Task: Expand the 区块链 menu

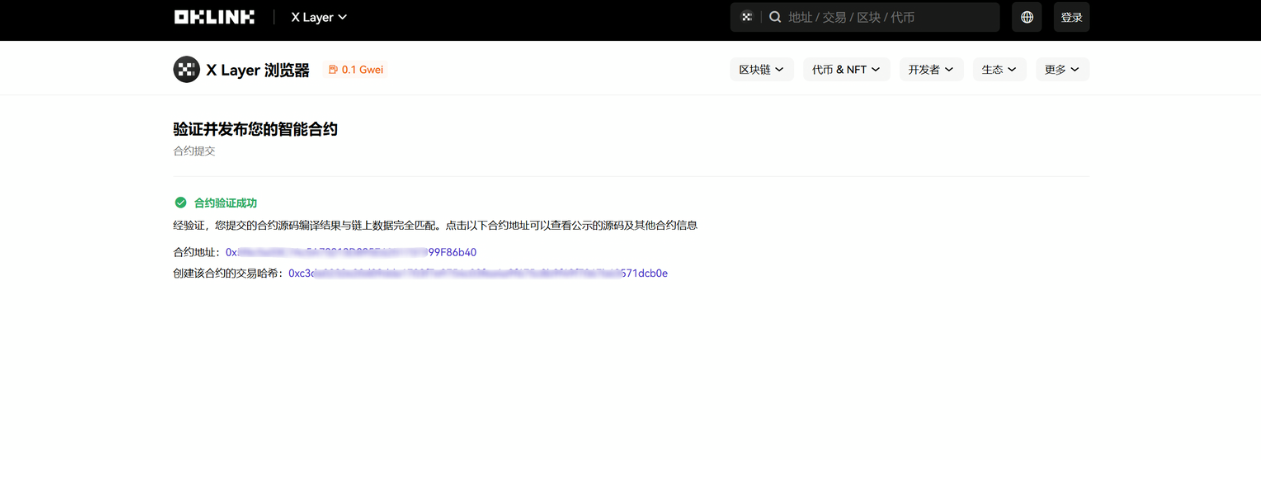Action: point(761,69)
